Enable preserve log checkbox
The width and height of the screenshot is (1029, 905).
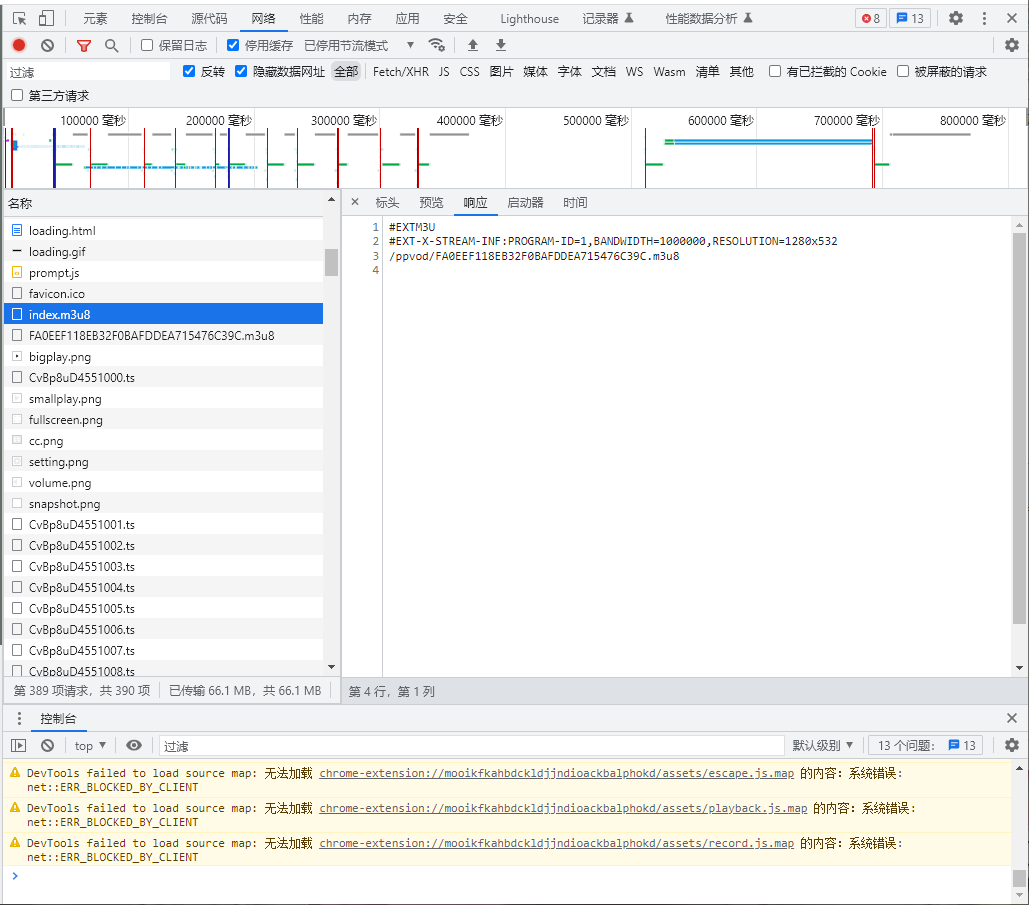[147, 45]
